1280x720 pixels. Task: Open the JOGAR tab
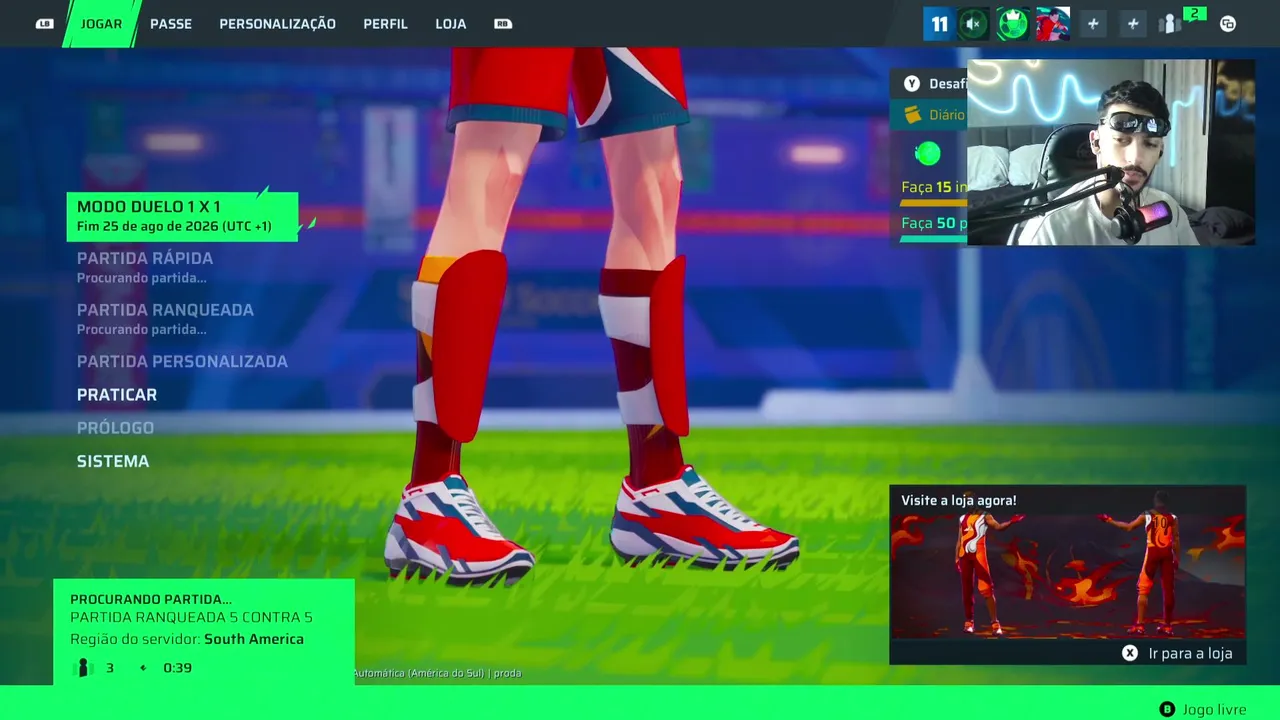tap(101, 23)
